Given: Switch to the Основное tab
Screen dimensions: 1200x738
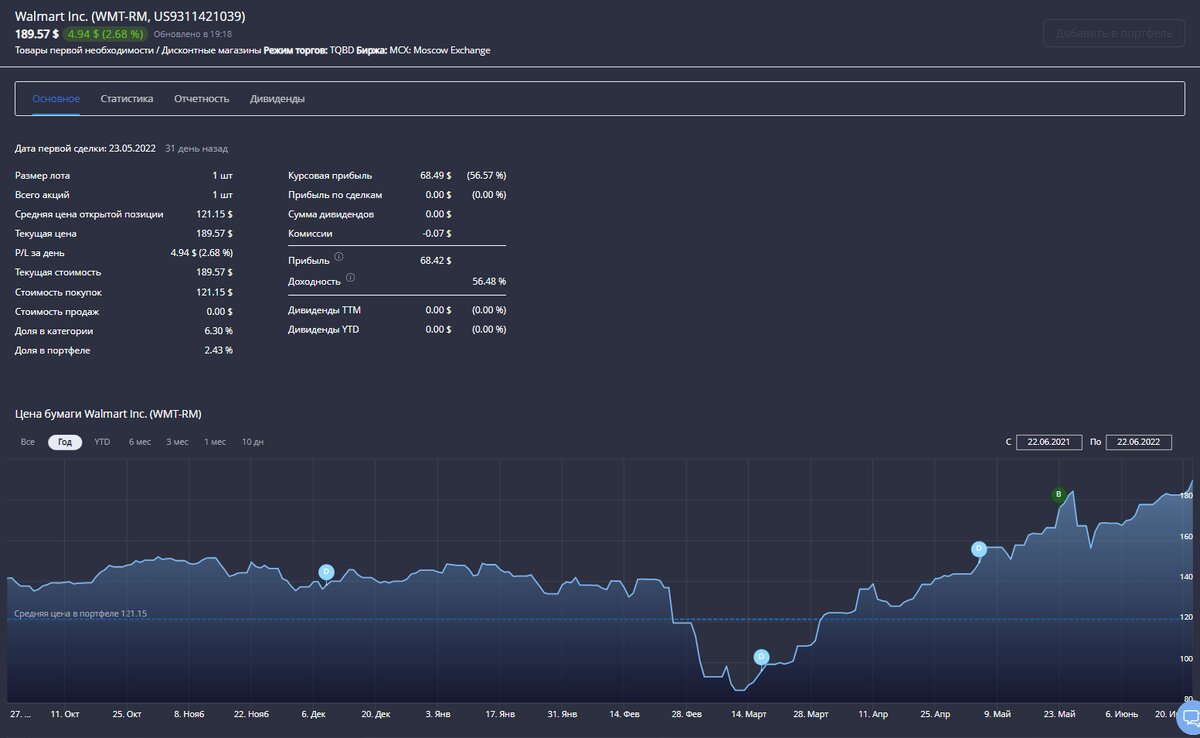Looking at the screenshot, I should point(56,99).
